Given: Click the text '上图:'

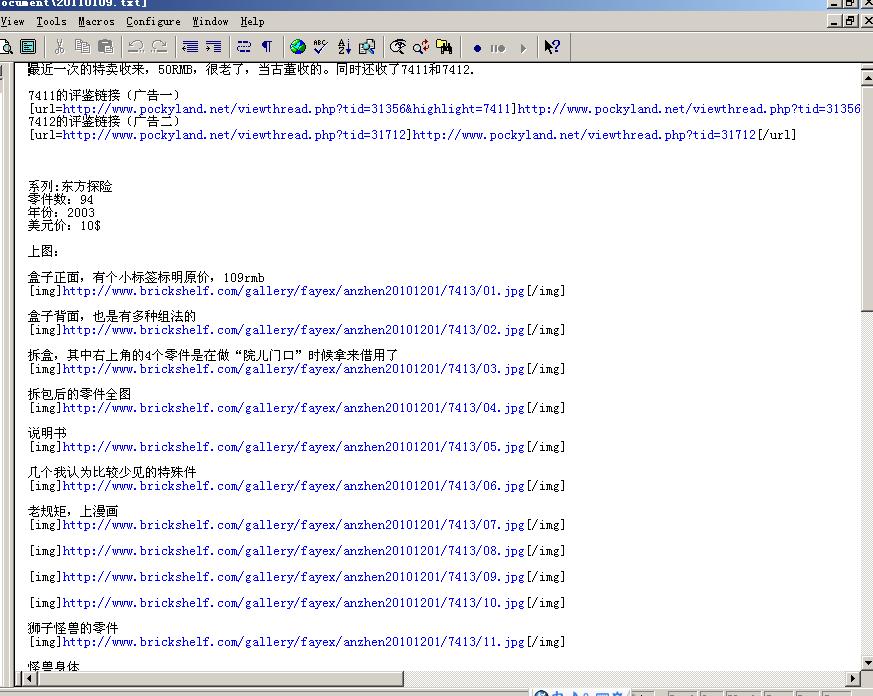Looking at the screenshot, I should click(x=43, y=252).
